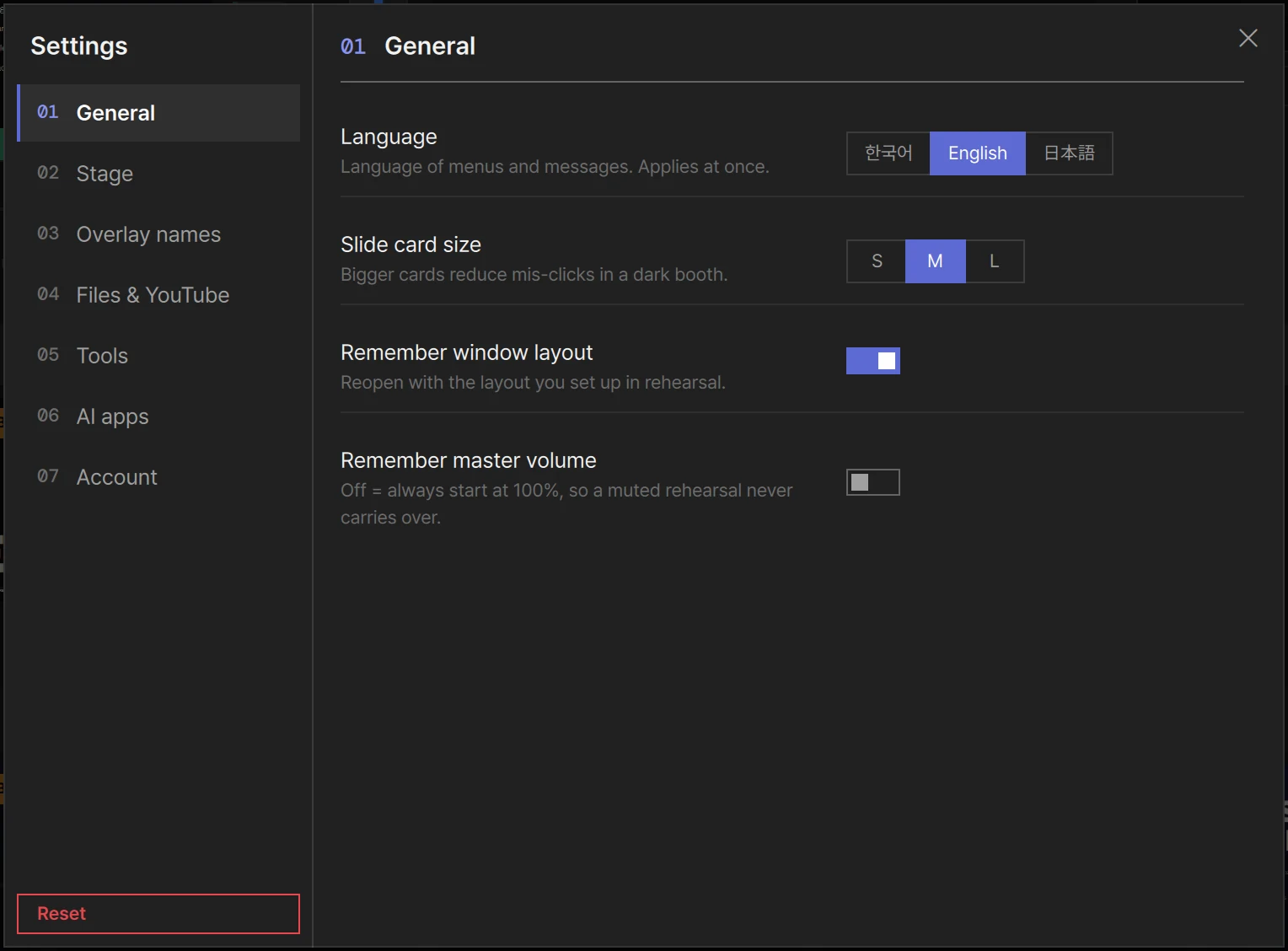Switch to the Stage settings section
This screenshot has height=951, width=1288.
click(x=158, y=174)
